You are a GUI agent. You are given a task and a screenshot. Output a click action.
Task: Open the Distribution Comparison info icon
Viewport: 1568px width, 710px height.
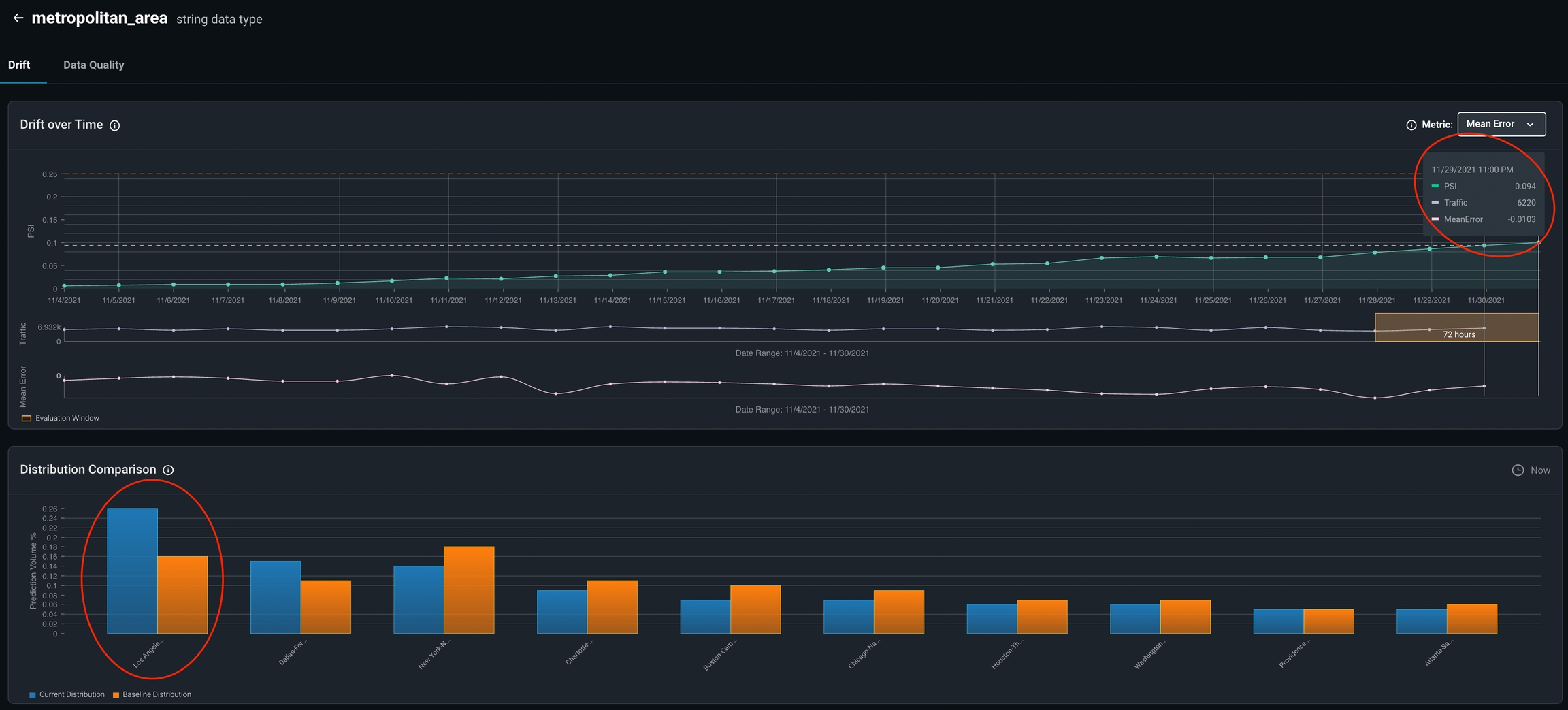pos(168,470)
